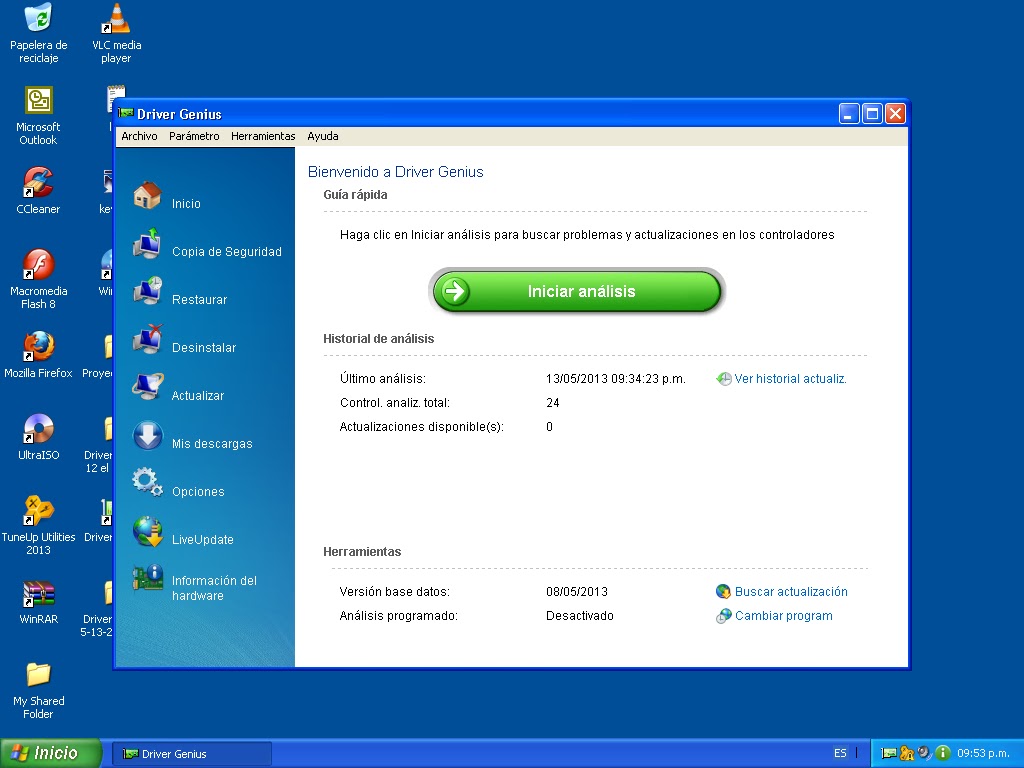Open the Inicio home icon in sidebar
Viewport: 1024px width, 768px height.
pyautogui.click(x=148, y=195)
